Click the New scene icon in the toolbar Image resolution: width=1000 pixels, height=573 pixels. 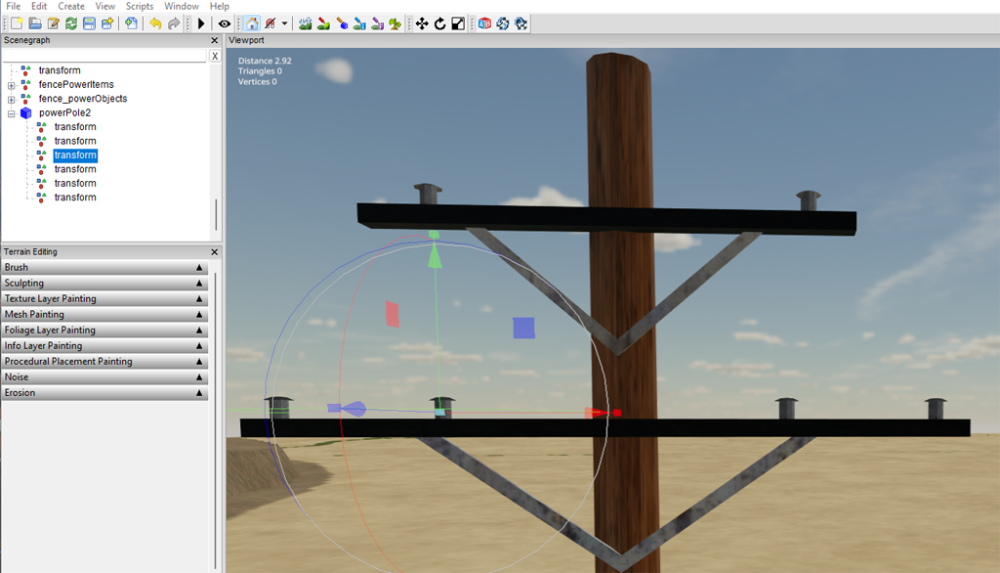16,23
